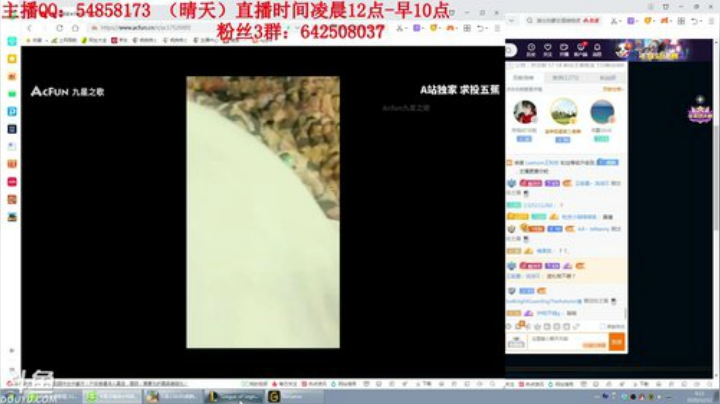
Task: Click the yellow shield extension dropdown
Action: pos(434,28)
